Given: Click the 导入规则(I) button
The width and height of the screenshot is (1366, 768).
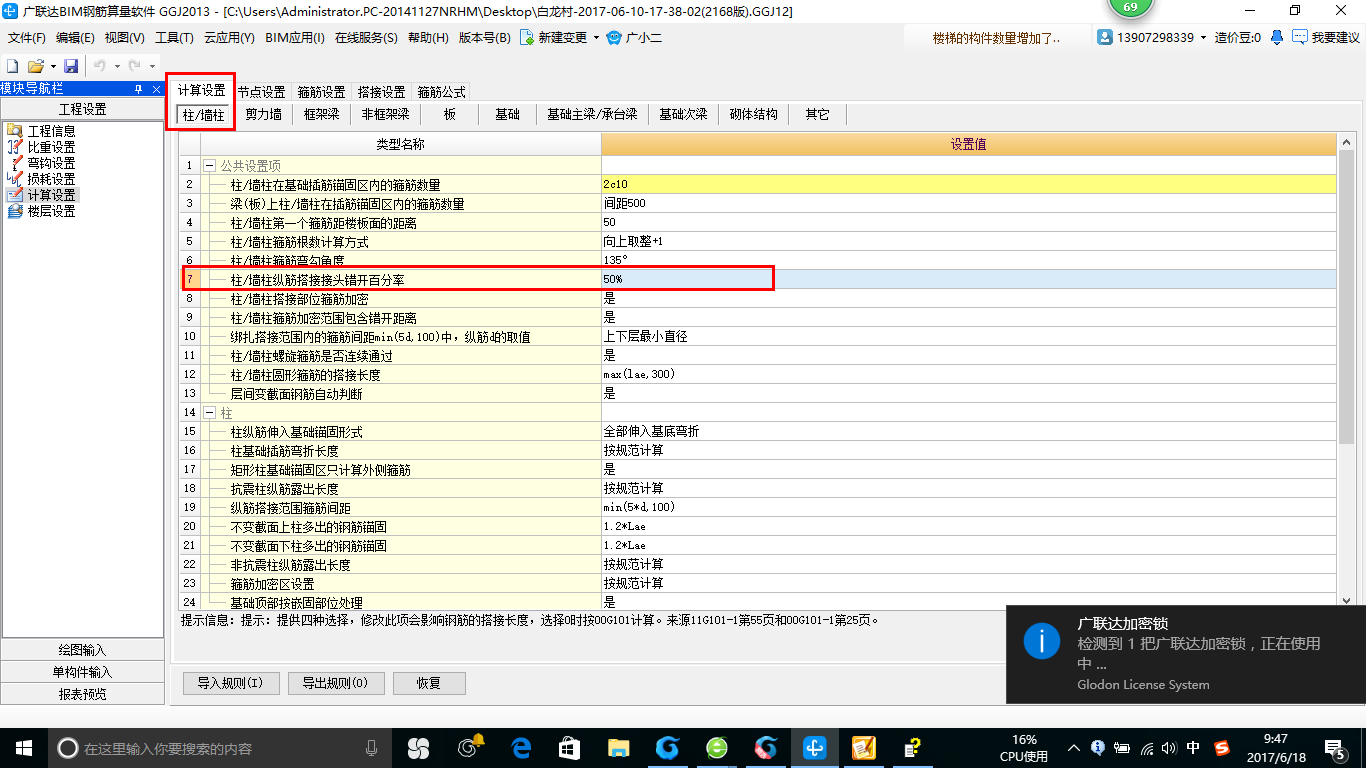Looking at the screenshot, I should [230, 683].
